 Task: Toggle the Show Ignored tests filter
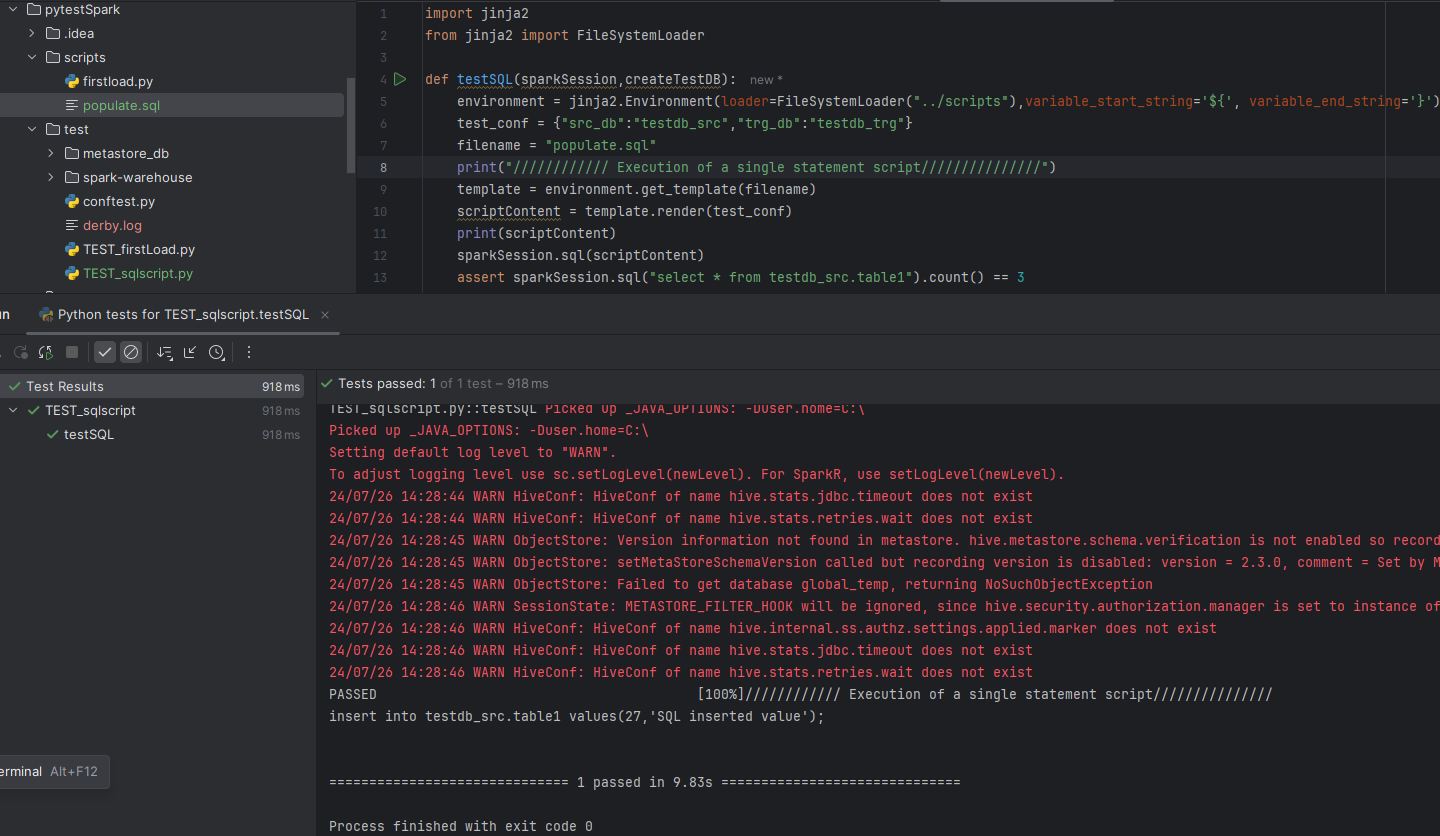[131, 352]
